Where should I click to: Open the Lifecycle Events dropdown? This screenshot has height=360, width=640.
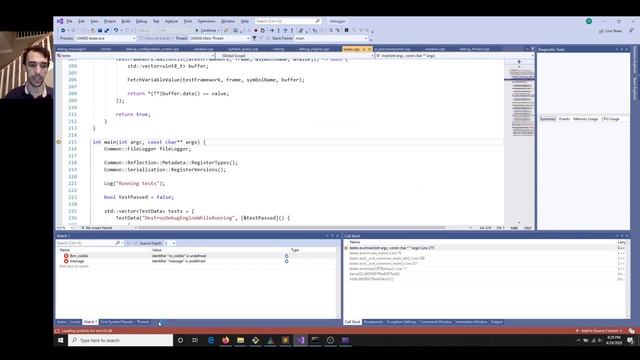pyautogui.click(x=156, y=38)
